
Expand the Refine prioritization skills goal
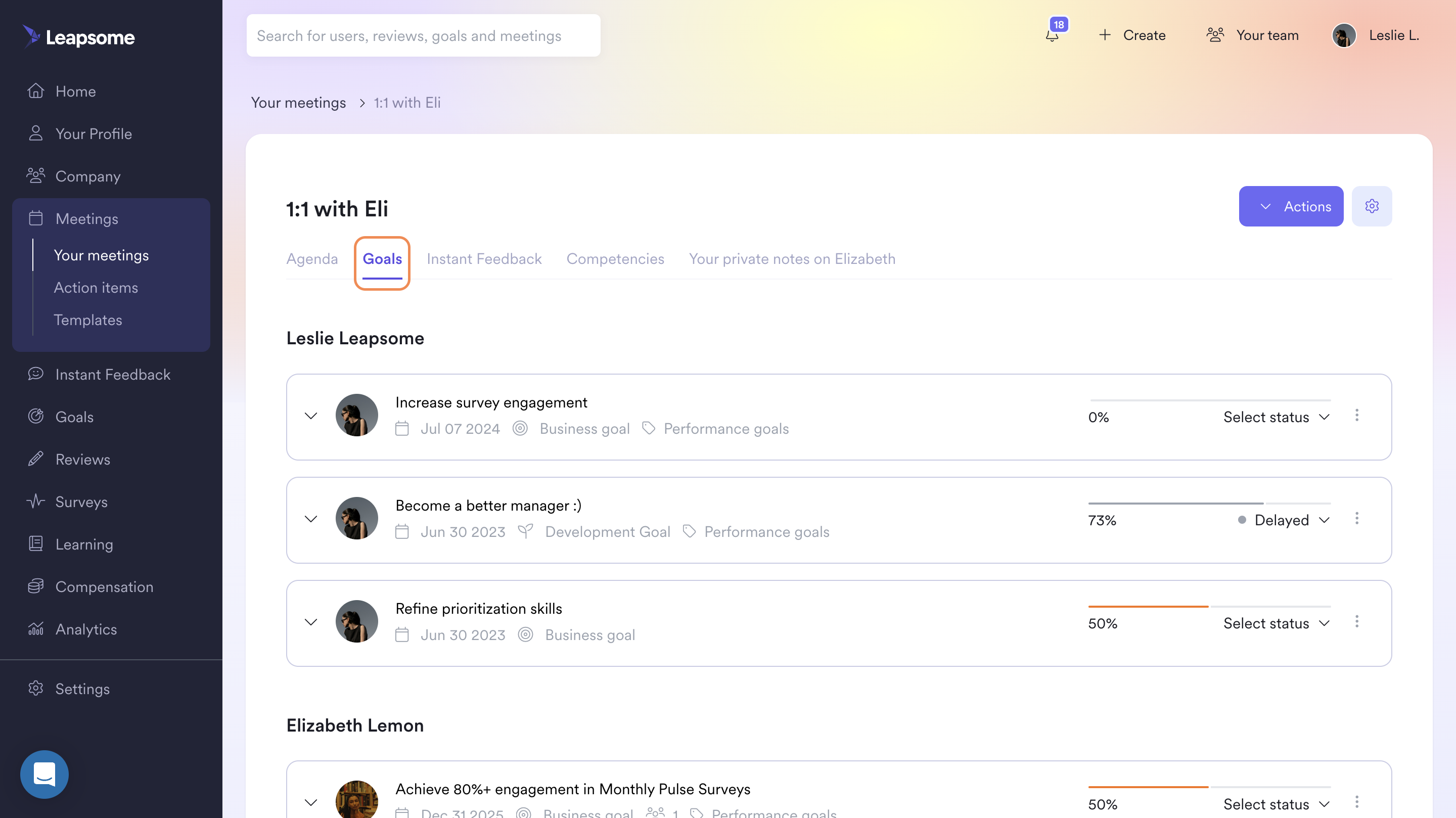pos(311,622)
